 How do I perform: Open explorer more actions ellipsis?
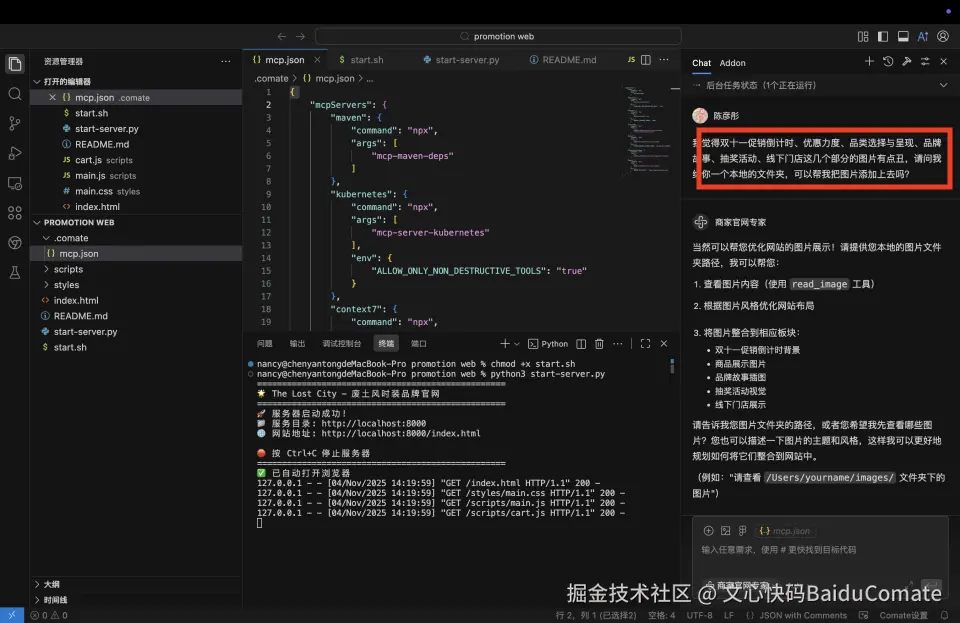pos(226,61)
